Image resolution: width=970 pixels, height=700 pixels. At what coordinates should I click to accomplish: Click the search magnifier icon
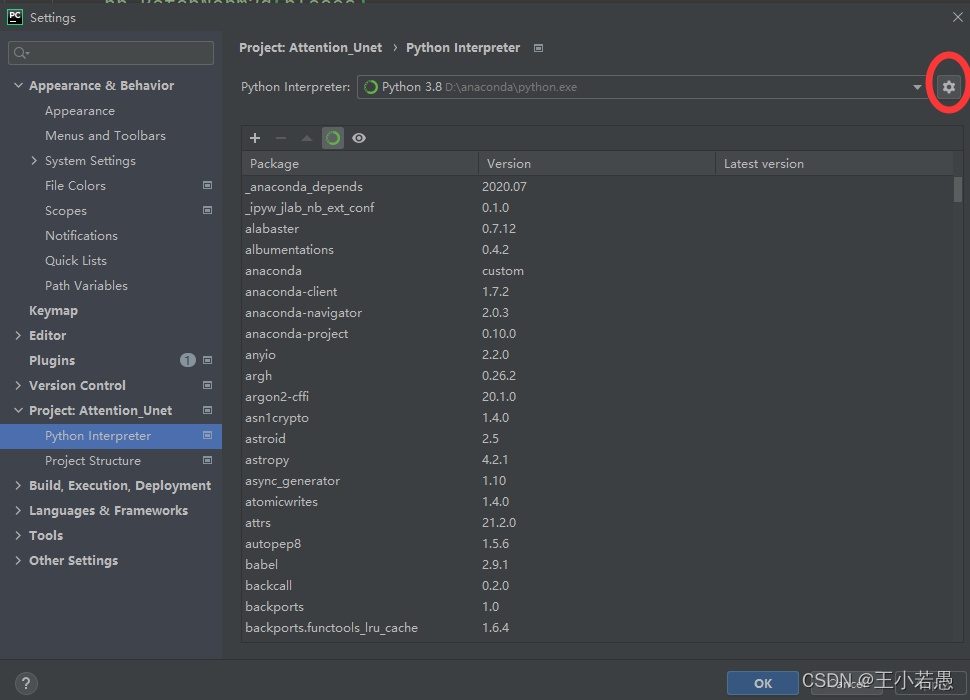point(21,53)
